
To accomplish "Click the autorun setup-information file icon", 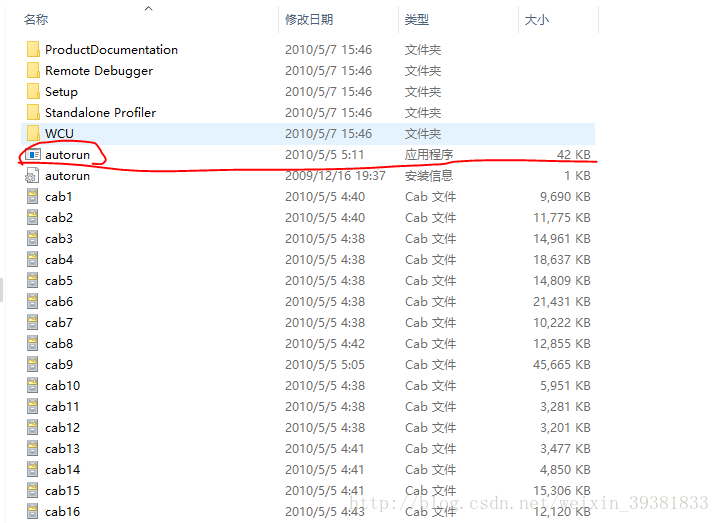I will [32, 175].
